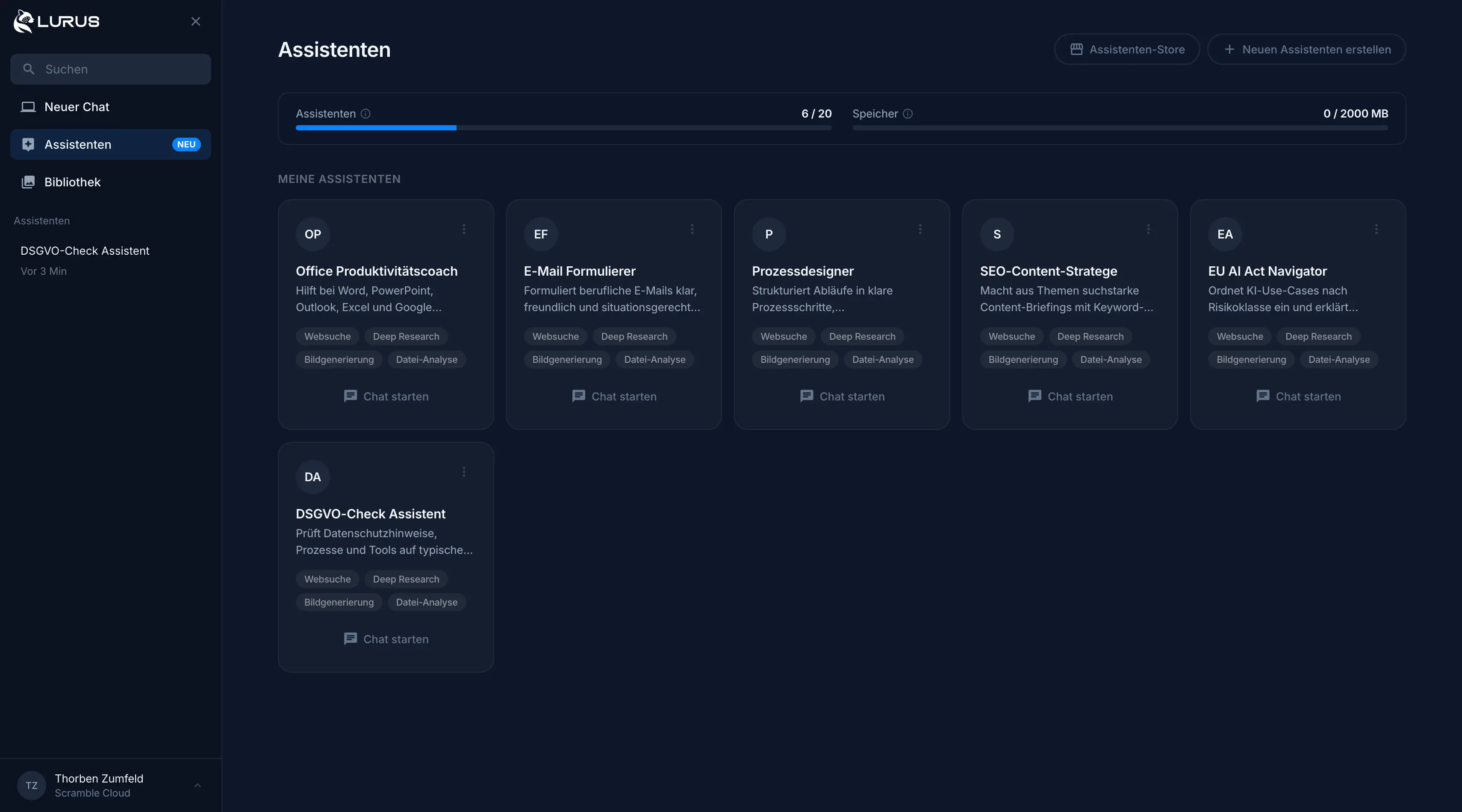
Task: Click Scramble Cloud organization name
Action: (x=92, y=793)
